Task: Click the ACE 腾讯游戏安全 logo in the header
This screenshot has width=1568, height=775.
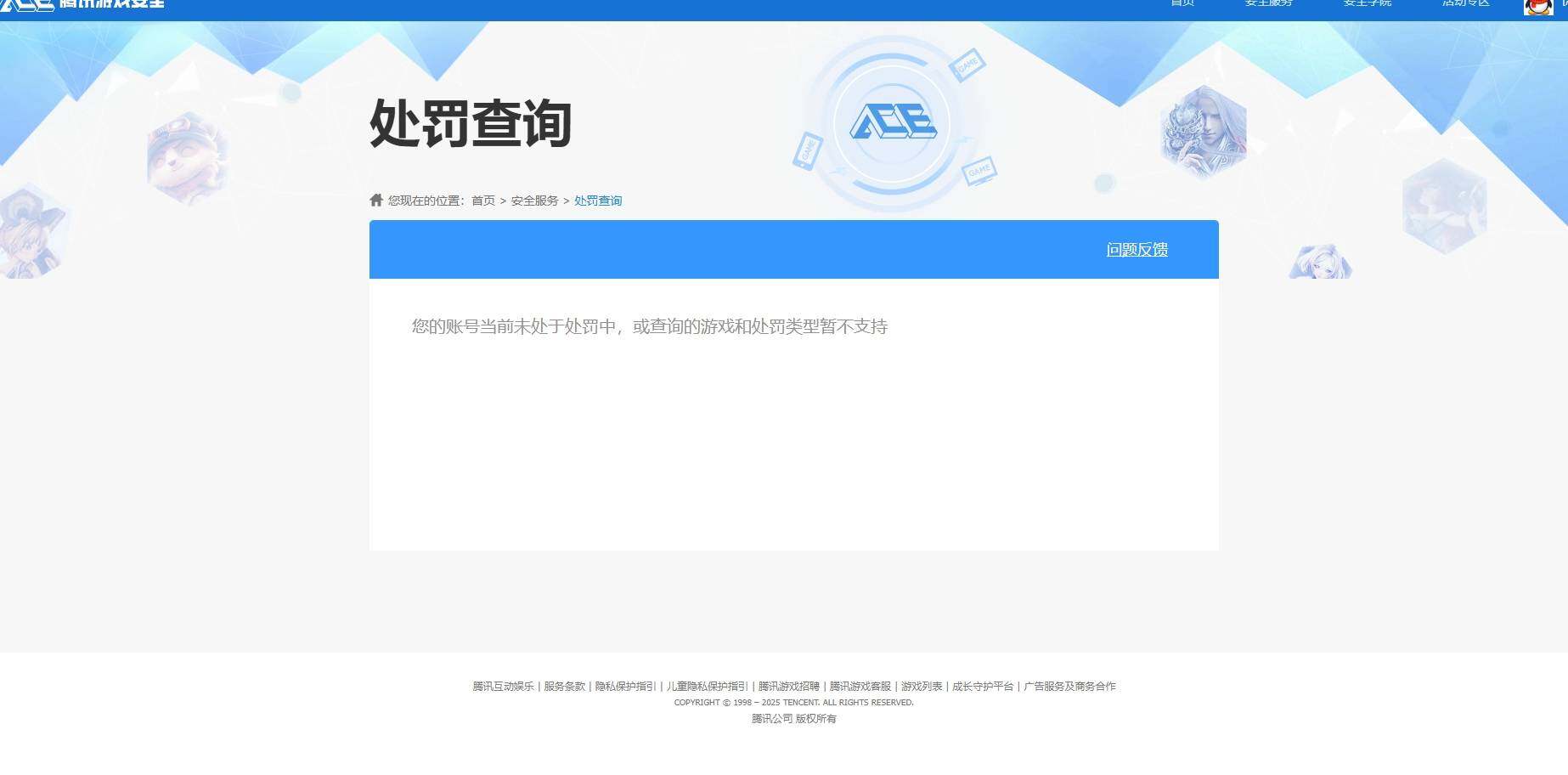Action: pyautogui.click(x=82, y=4)
